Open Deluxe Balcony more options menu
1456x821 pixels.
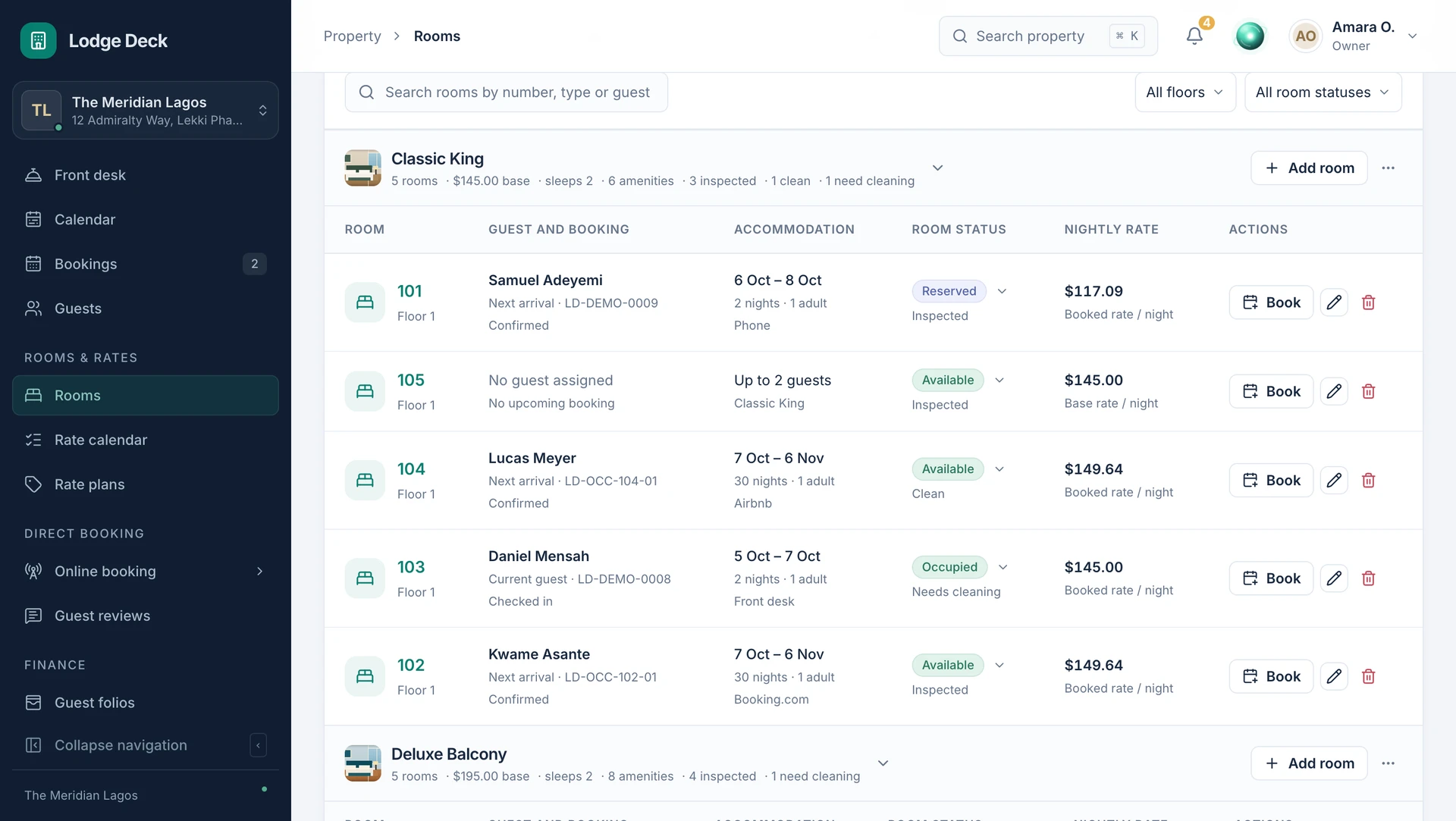pyautogui.click(x=1388, y=763)
